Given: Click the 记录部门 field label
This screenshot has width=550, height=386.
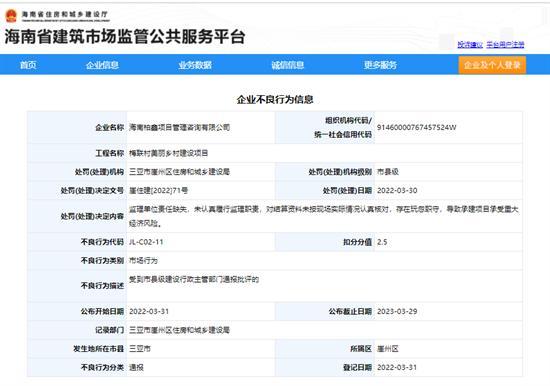Looking at the screenshot, I should pos(110,330).
